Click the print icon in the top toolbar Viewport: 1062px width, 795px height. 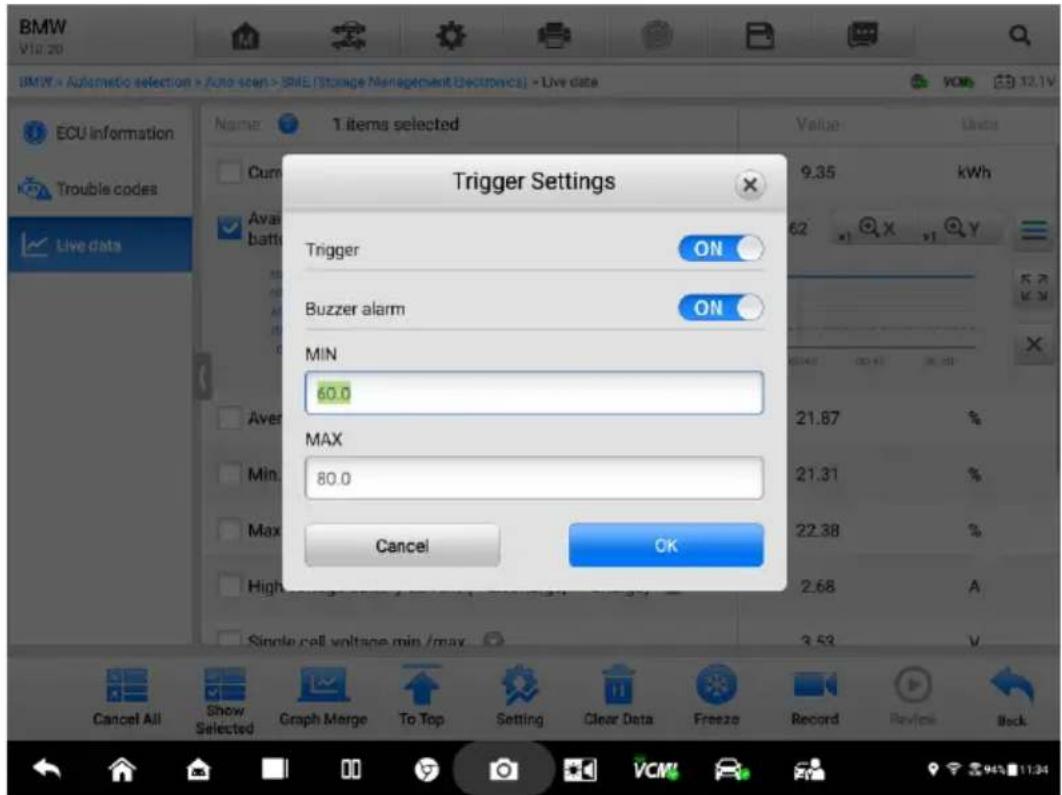(553, 35)
